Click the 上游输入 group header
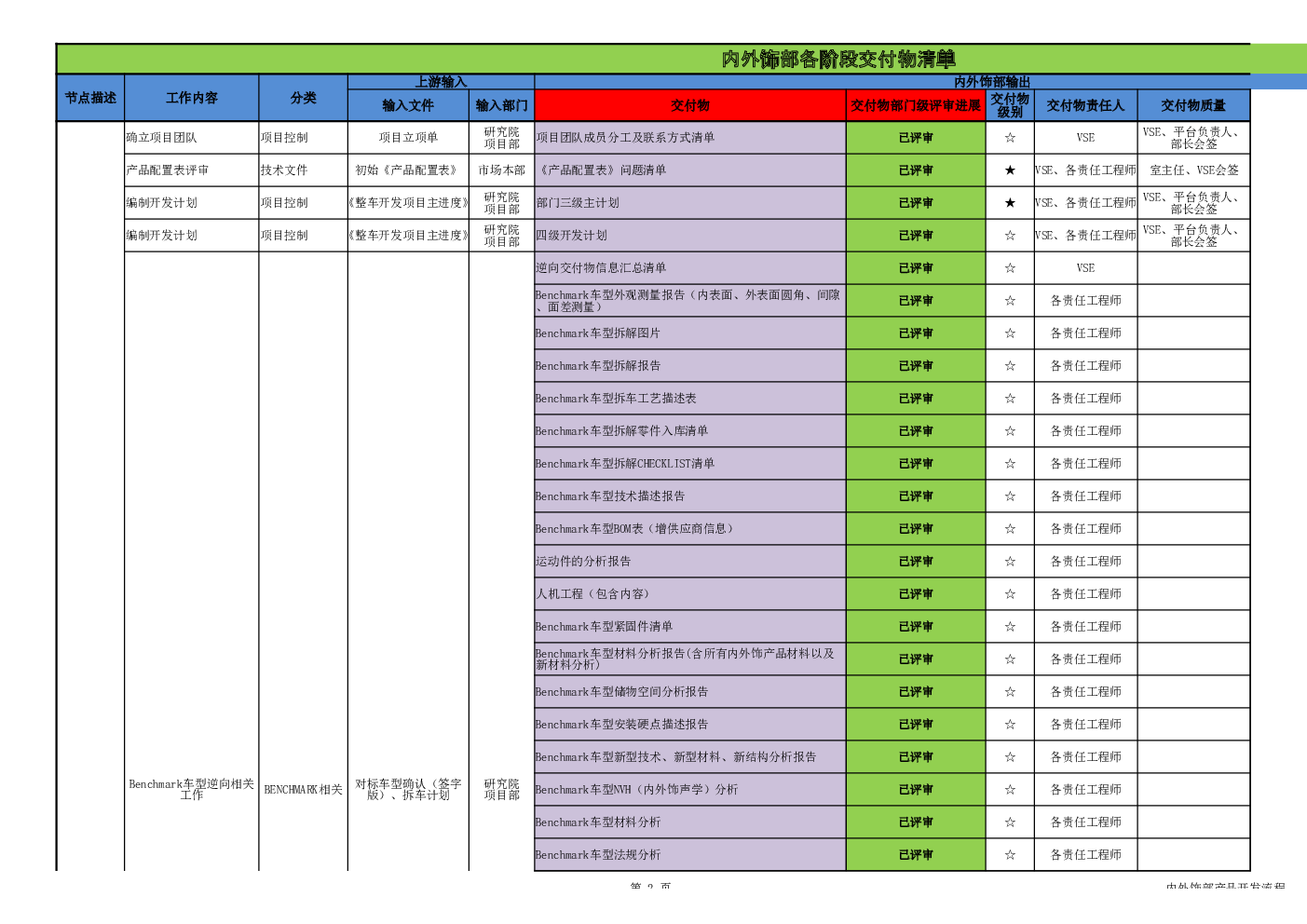1307x924 pixels. [x=441, y=82]
